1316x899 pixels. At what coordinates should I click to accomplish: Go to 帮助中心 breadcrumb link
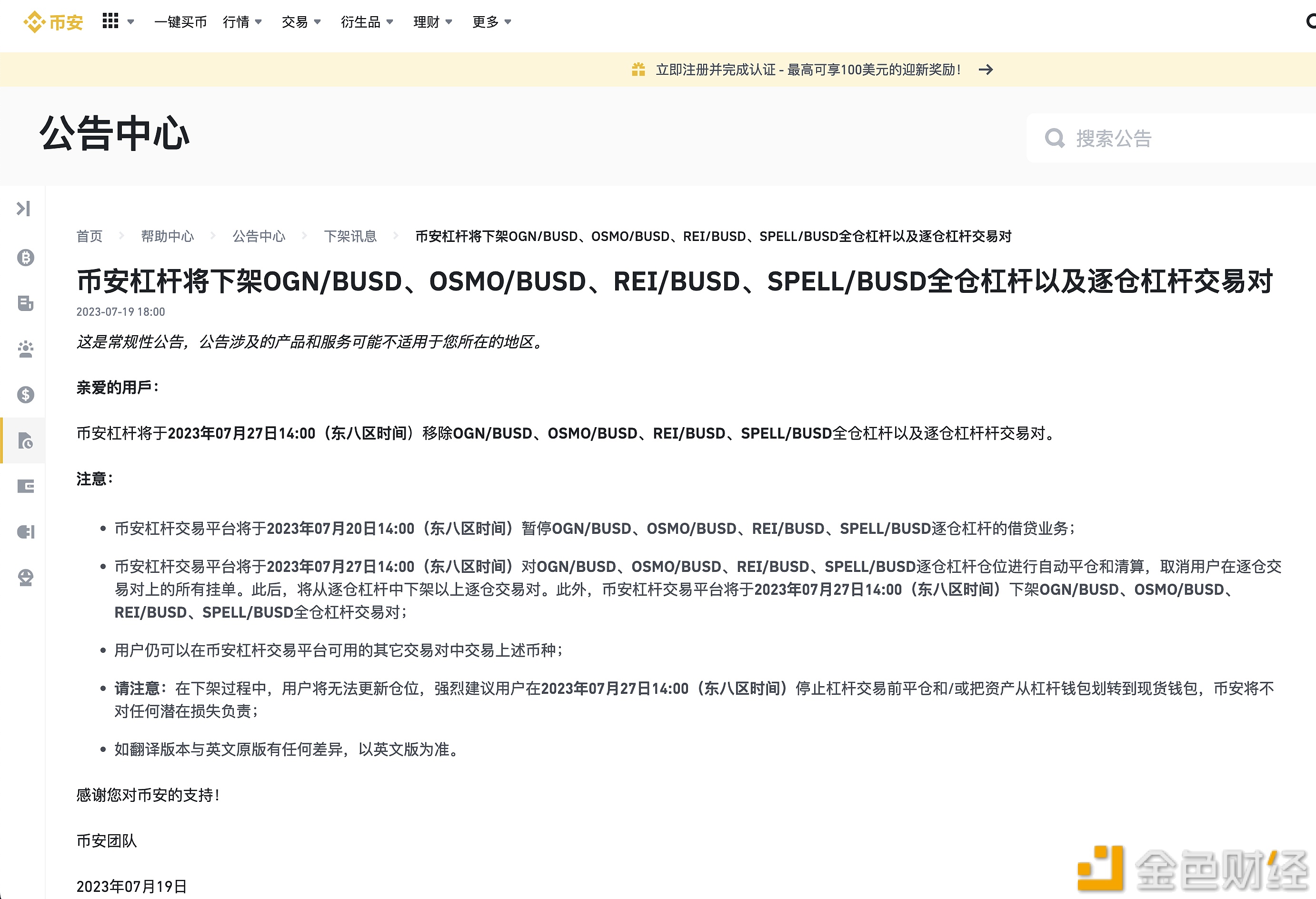click(167, 236)
